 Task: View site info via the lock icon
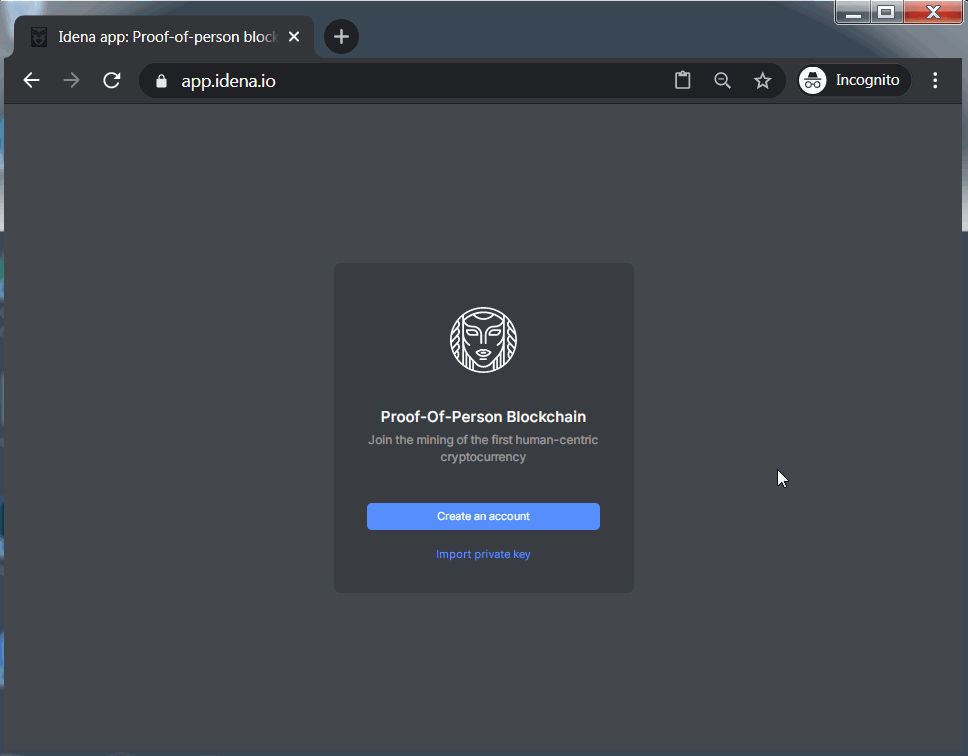(161, 81)
